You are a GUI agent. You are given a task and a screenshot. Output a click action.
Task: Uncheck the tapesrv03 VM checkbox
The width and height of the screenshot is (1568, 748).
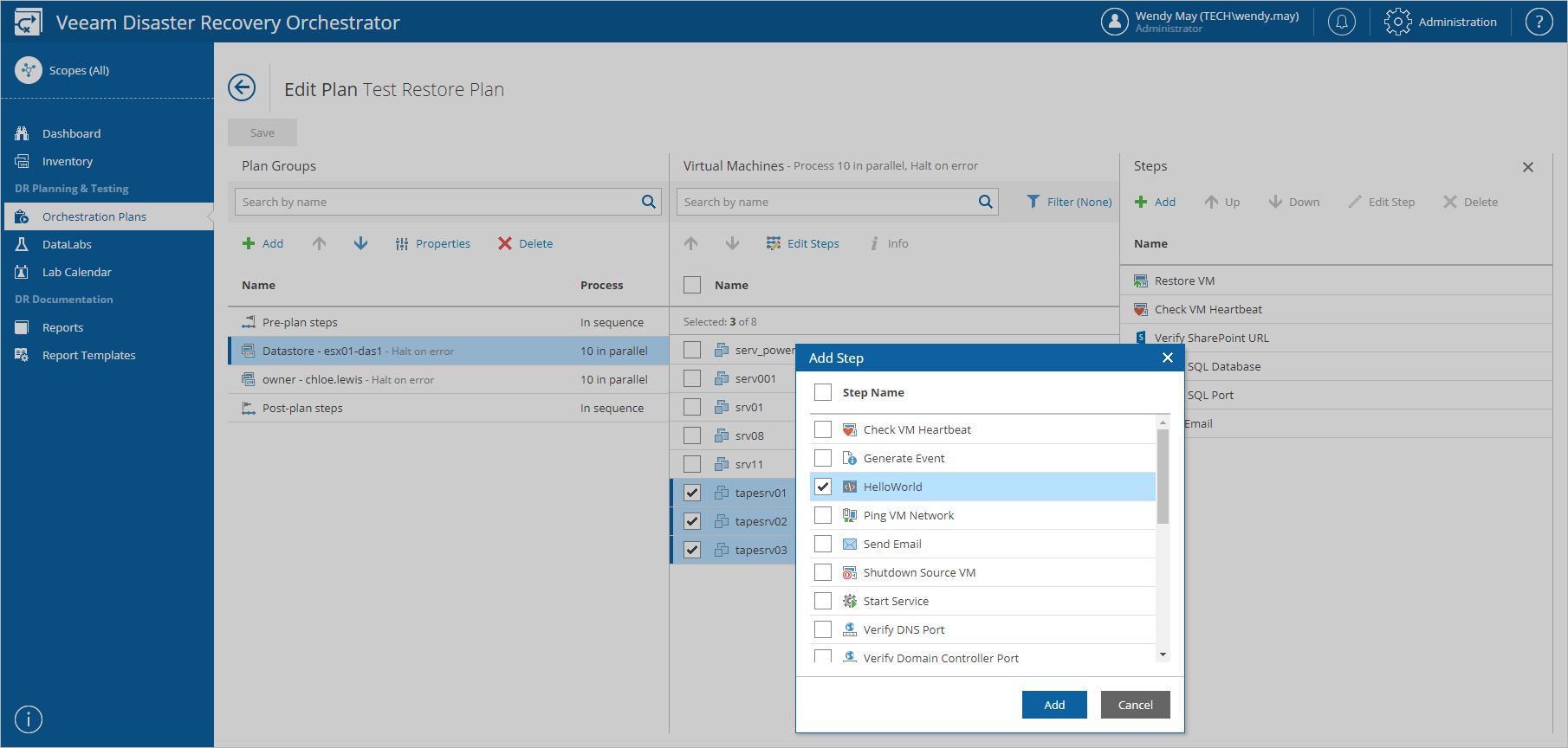(x=692, y=550)
